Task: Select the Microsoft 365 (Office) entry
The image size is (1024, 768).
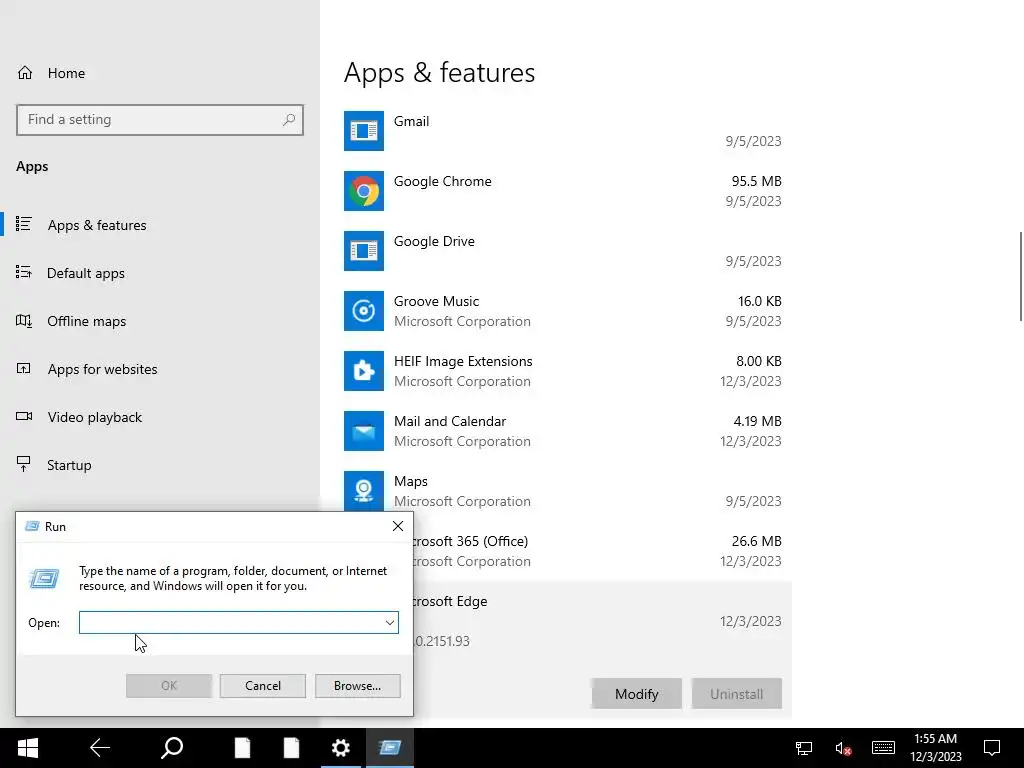Action: click(x=563, y=551)
